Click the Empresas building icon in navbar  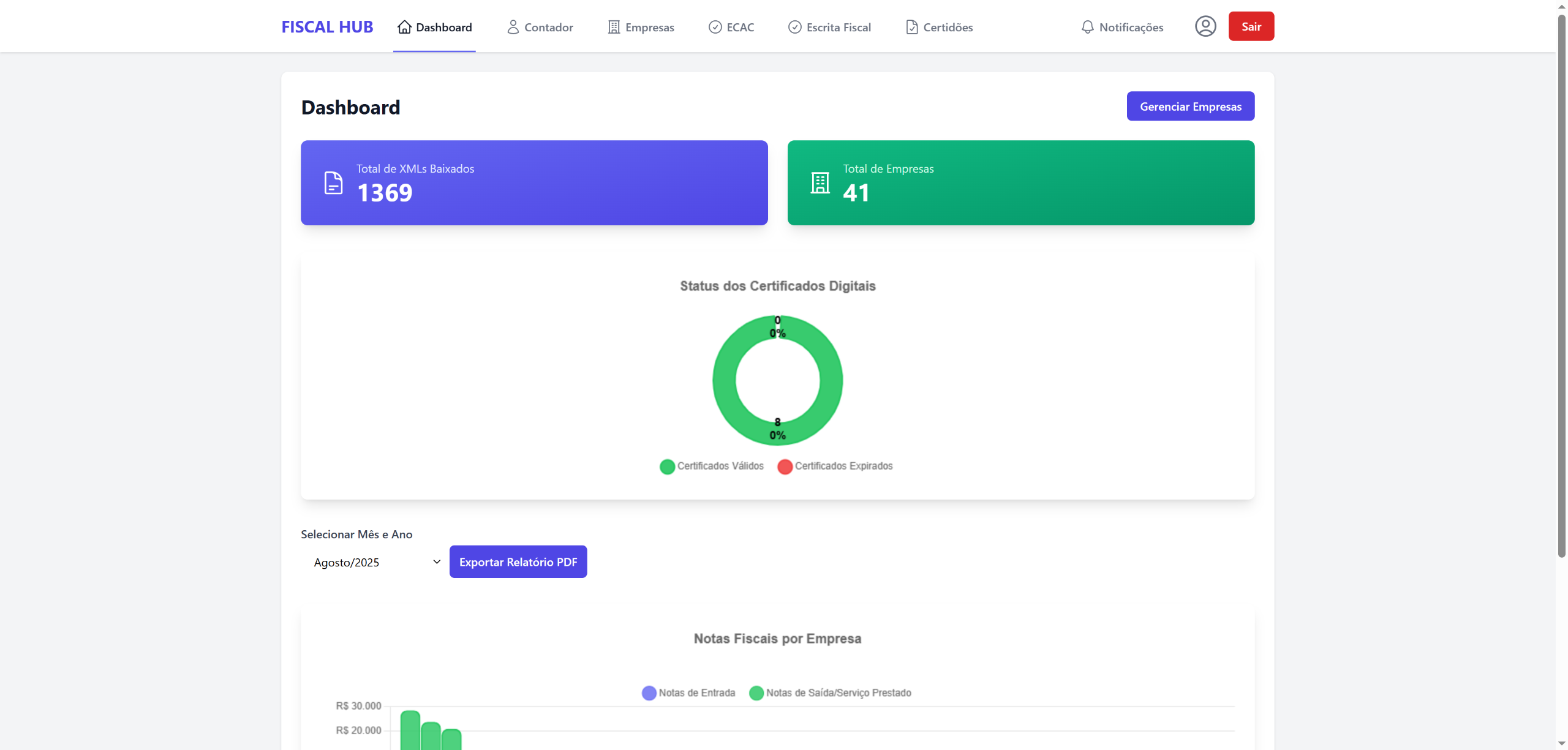pos(614,27)
